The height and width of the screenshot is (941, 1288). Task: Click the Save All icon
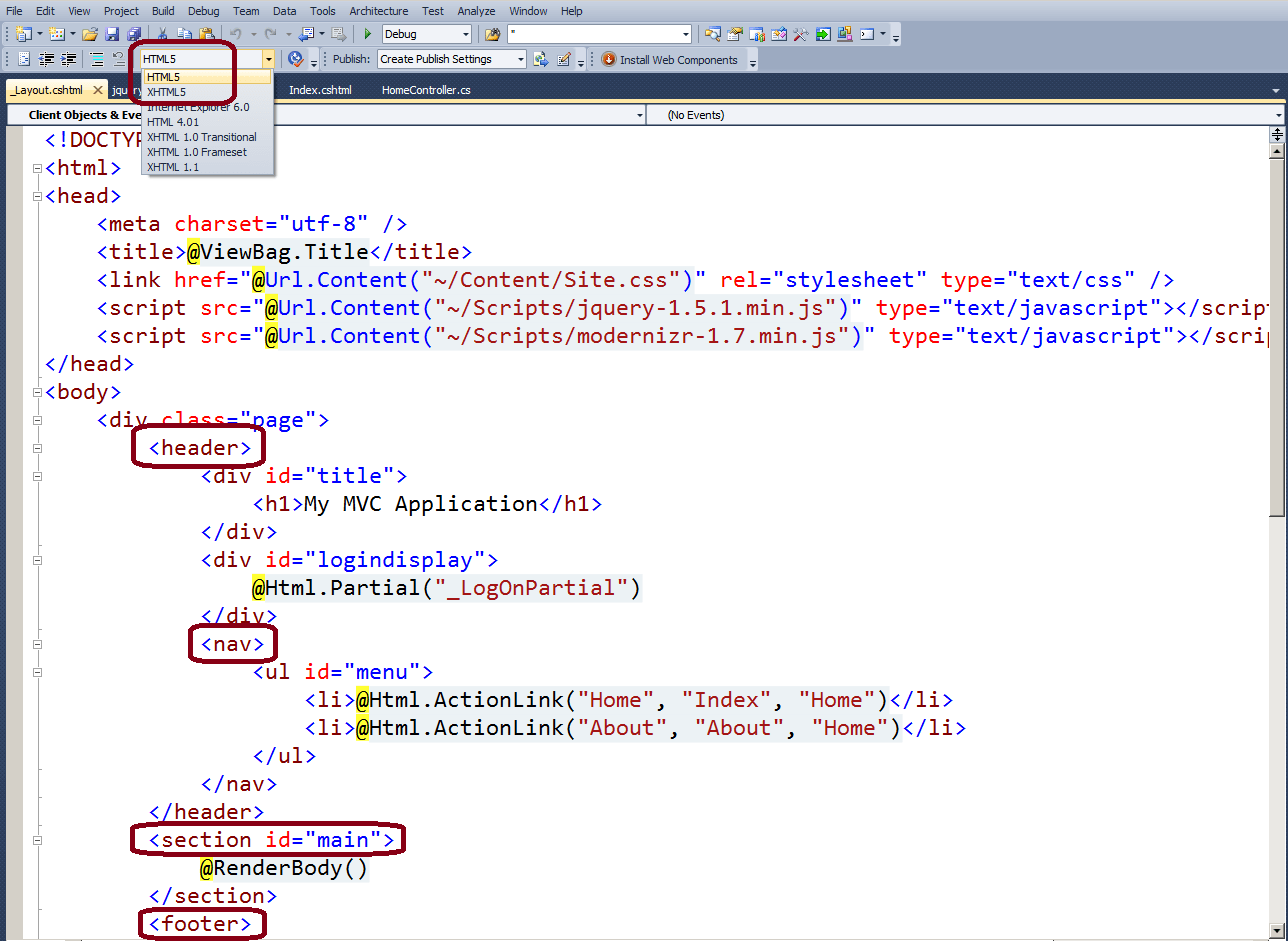133,34
